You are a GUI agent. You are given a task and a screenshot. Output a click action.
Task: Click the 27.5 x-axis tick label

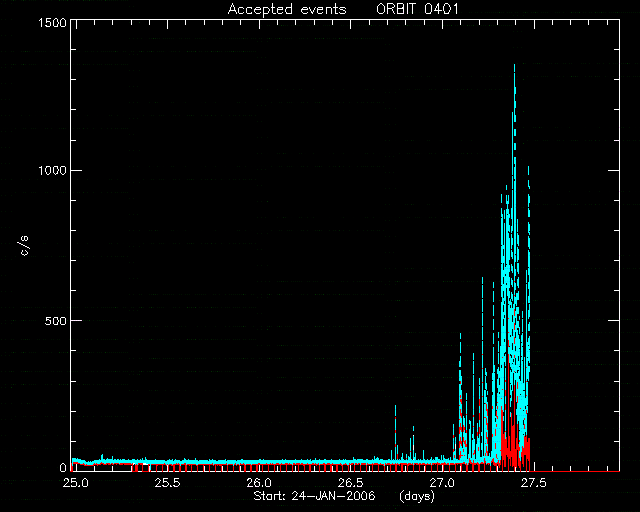tap(533, 483)
